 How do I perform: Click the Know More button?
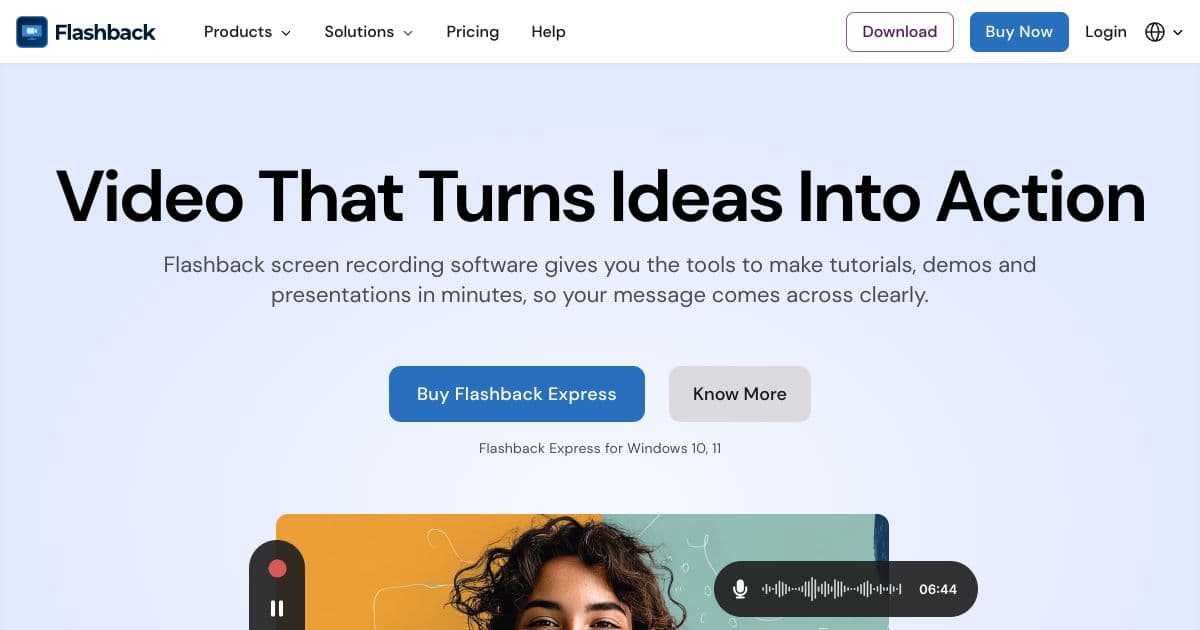pyautogui.click(x=740, y=394)
